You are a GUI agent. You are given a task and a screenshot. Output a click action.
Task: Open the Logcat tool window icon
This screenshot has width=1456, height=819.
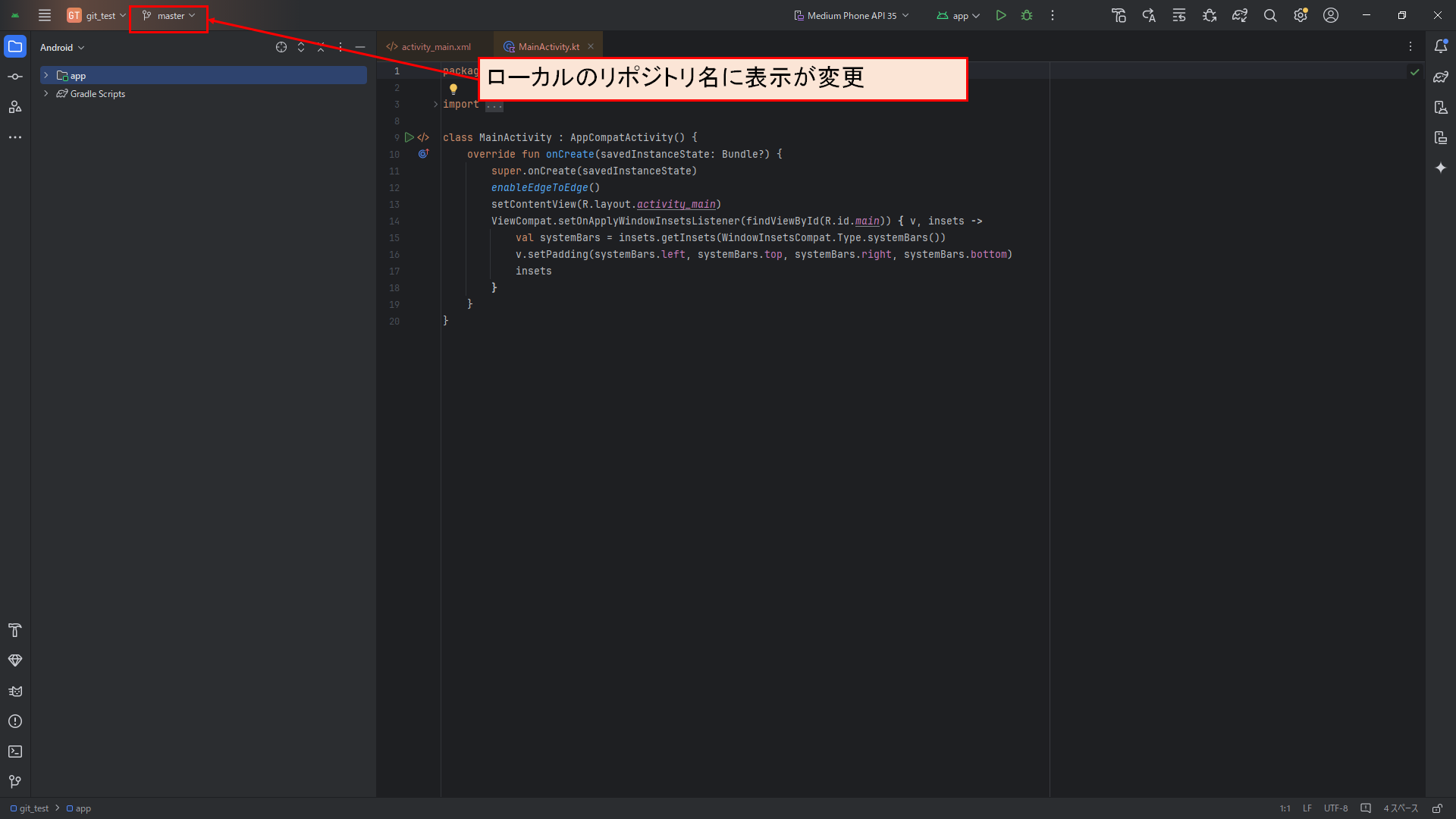pos(15,691)
